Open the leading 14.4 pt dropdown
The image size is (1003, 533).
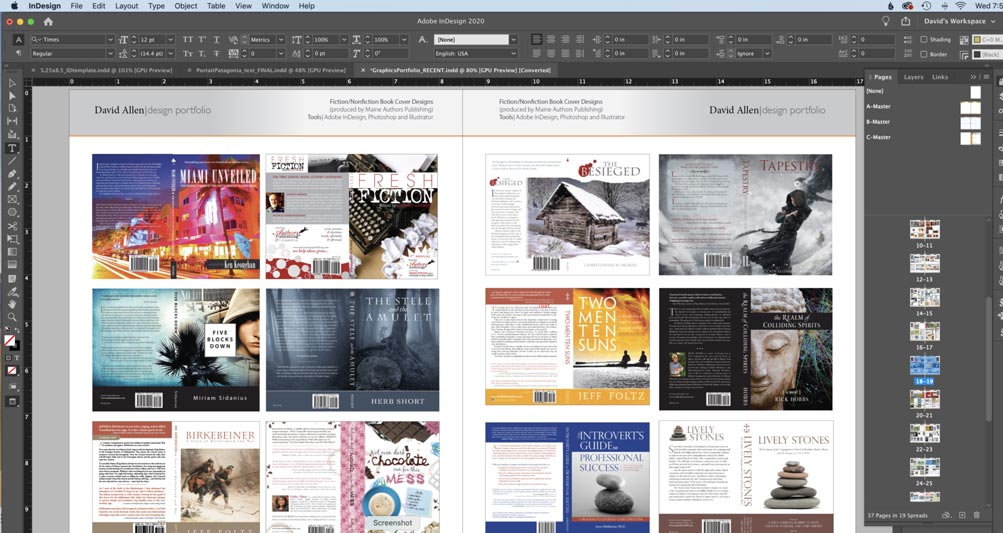(x=171, y=54)
